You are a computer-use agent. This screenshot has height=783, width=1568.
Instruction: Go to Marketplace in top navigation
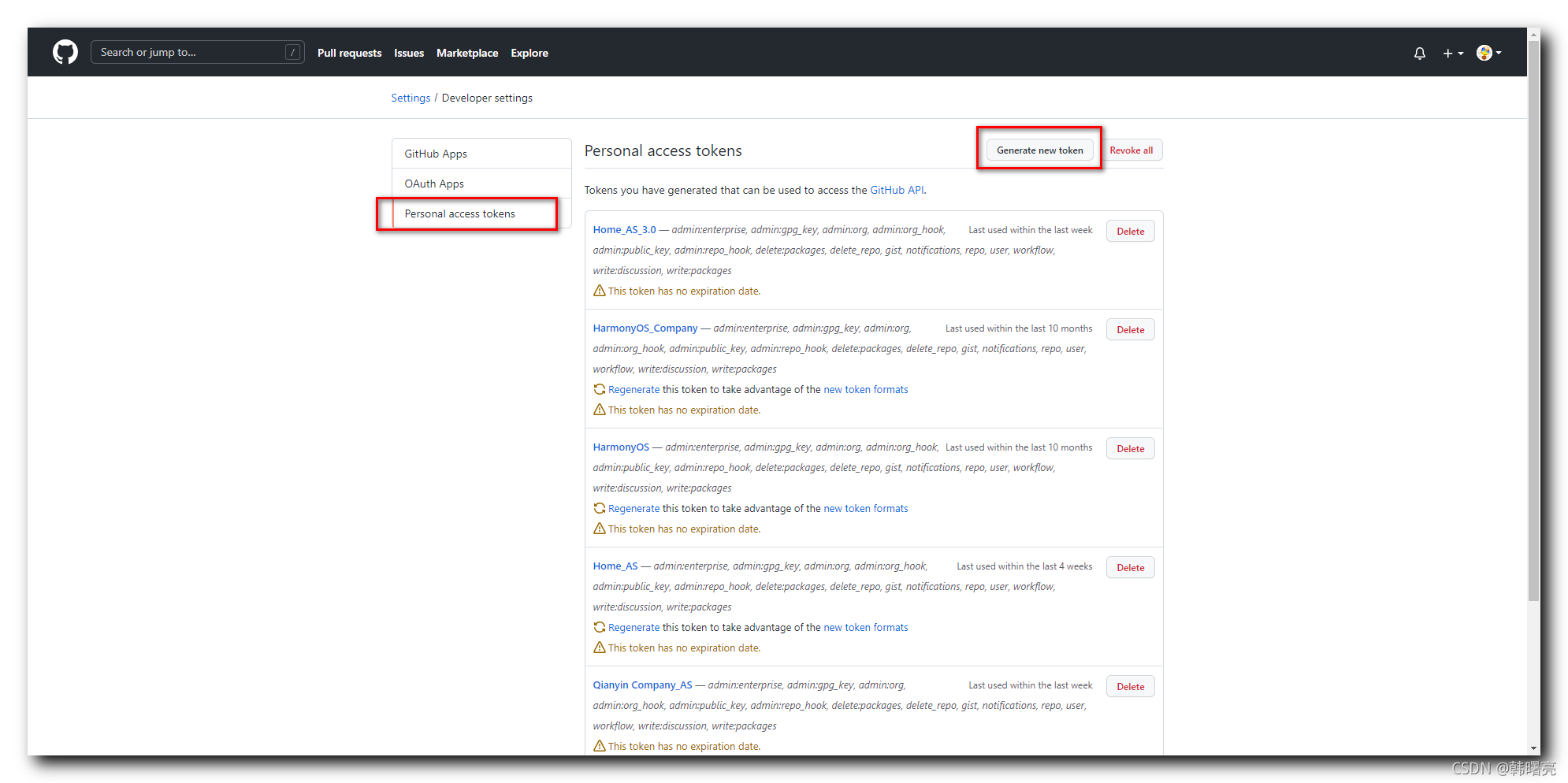point(467,53)
